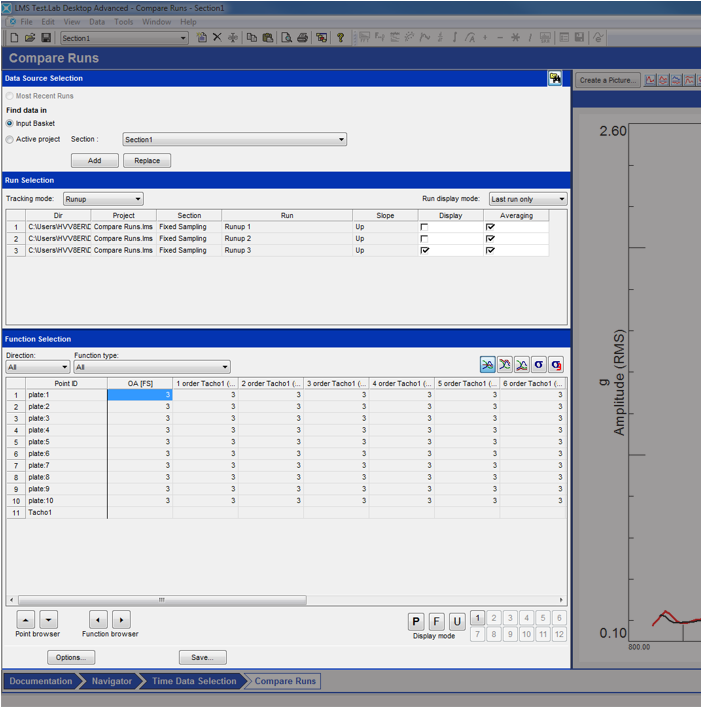Toggle display number 1 button
Viewport: 702px width, 708px height.
(478, 618)
